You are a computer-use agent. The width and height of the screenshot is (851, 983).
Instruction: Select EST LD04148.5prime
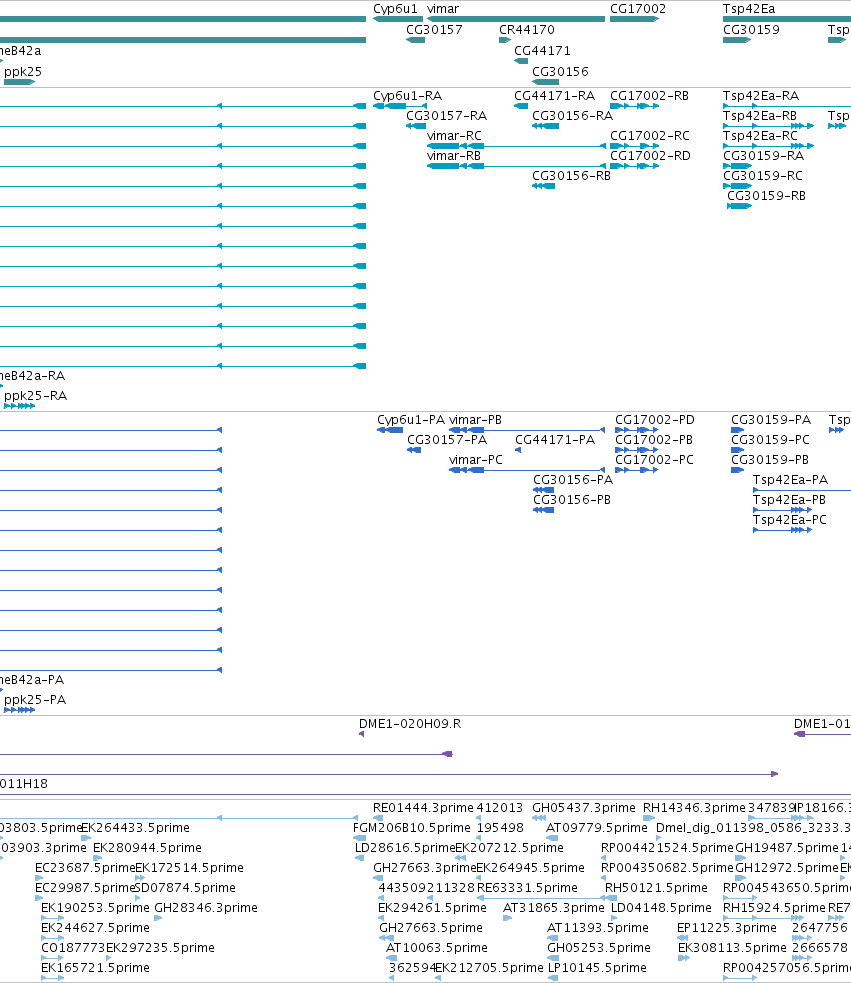click(x=661, y=908)
